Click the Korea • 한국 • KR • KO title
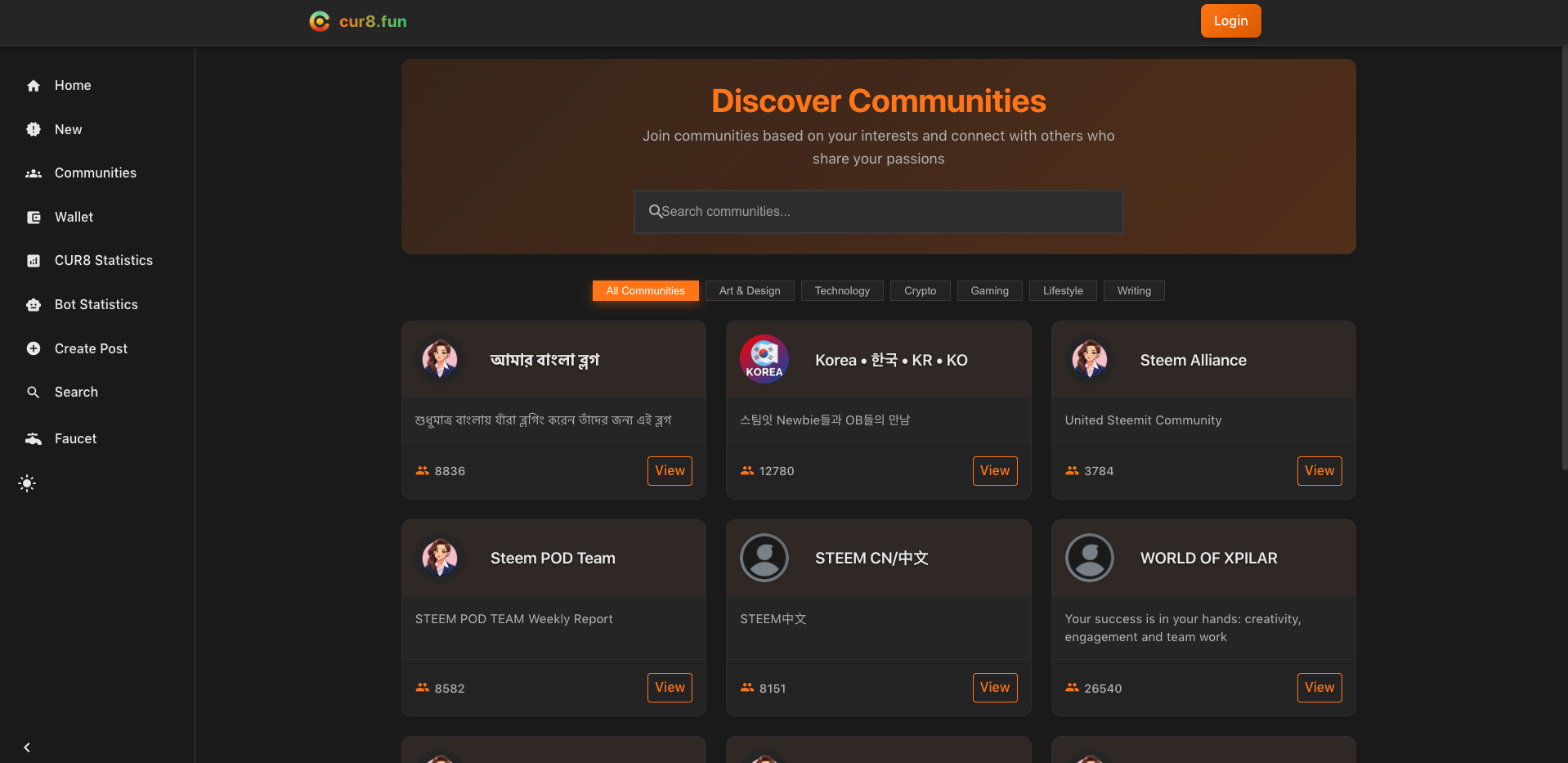1568x763 pixels. pos(891,361)
